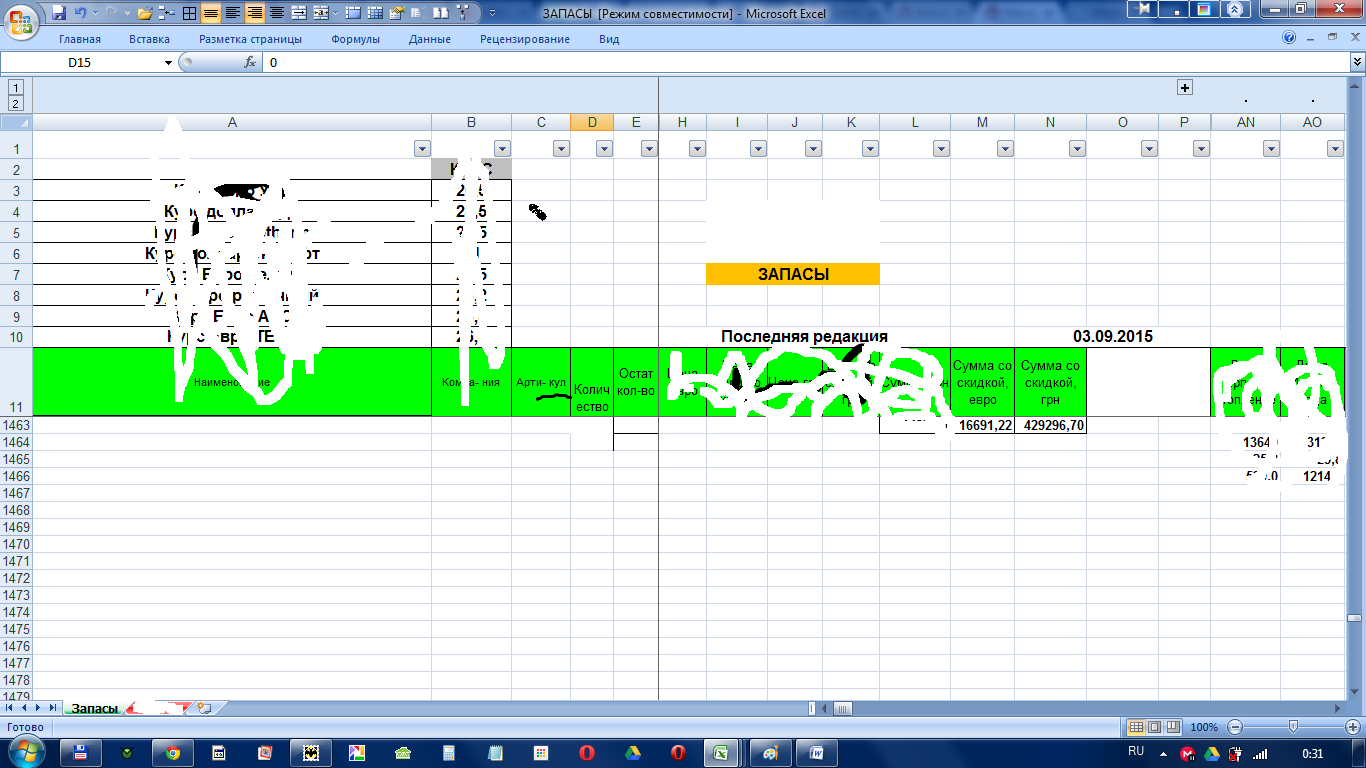Click the table grid icon in Quick Access toolbar
The image size is (1366, 768).
click(373, 13)
